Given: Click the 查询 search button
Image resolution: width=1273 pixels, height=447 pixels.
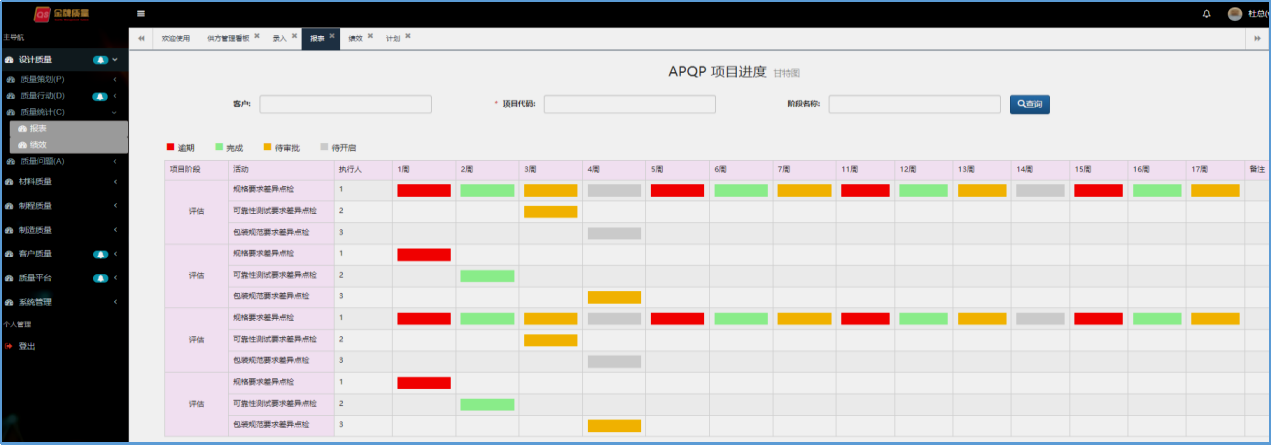Looking at the screenshot, I should click(x=1029, y=104).
